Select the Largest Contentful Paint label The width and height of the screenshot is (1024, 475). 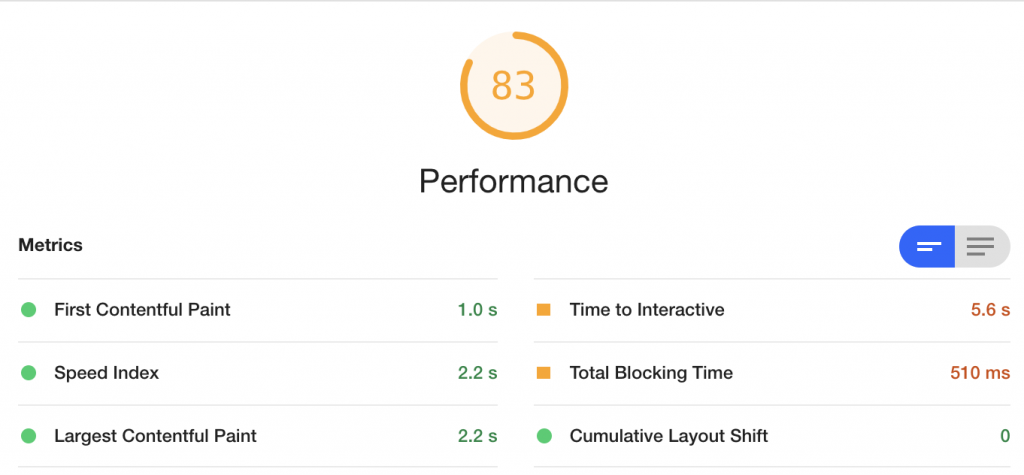tap(155, 436)
